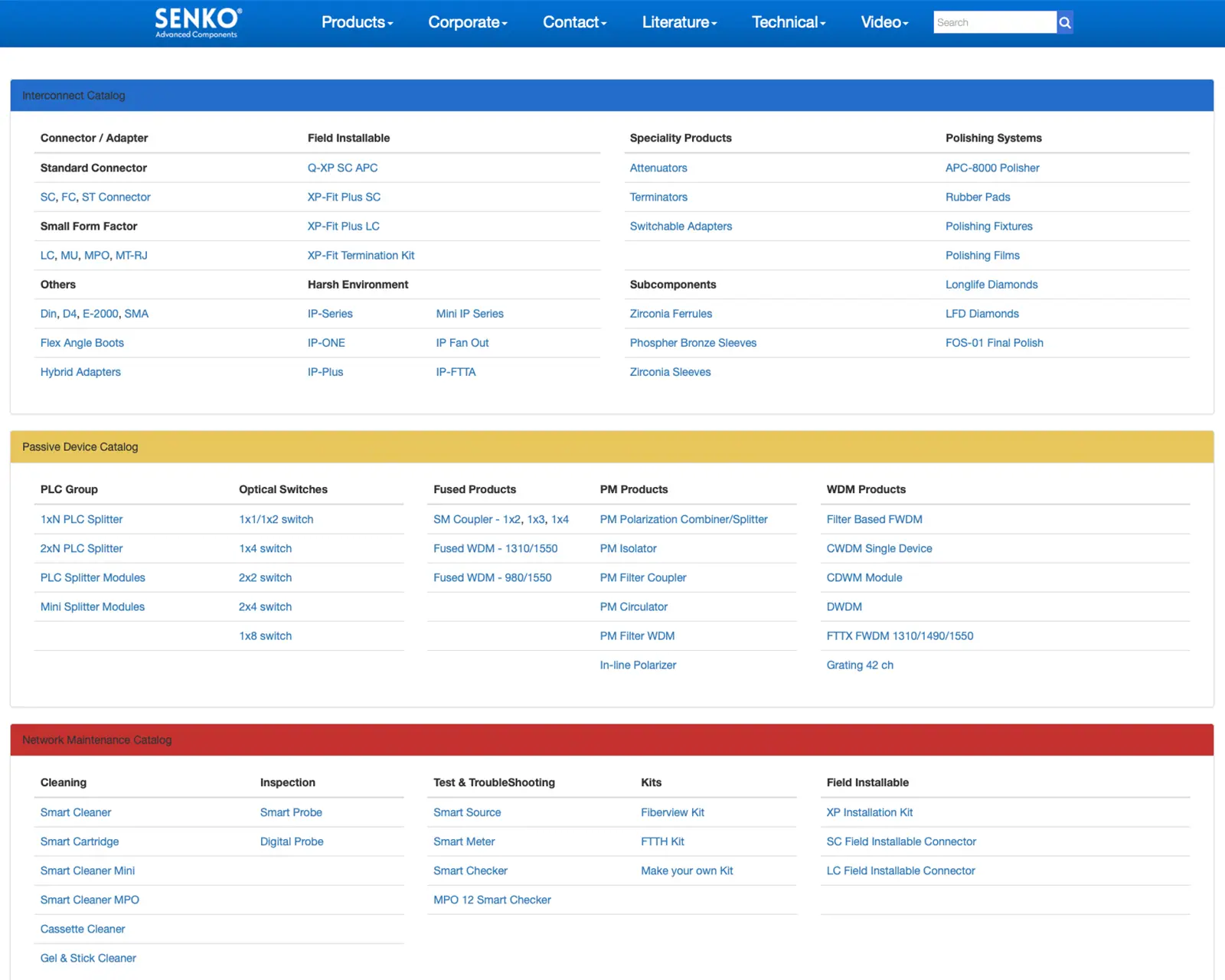The image size is (1225, 980).
Task: Open the Terminators link
Action: pos(658,197)
